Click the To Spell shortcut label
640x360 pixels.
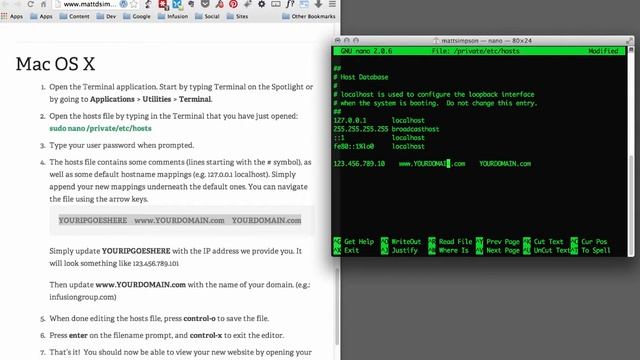point(596,250)
